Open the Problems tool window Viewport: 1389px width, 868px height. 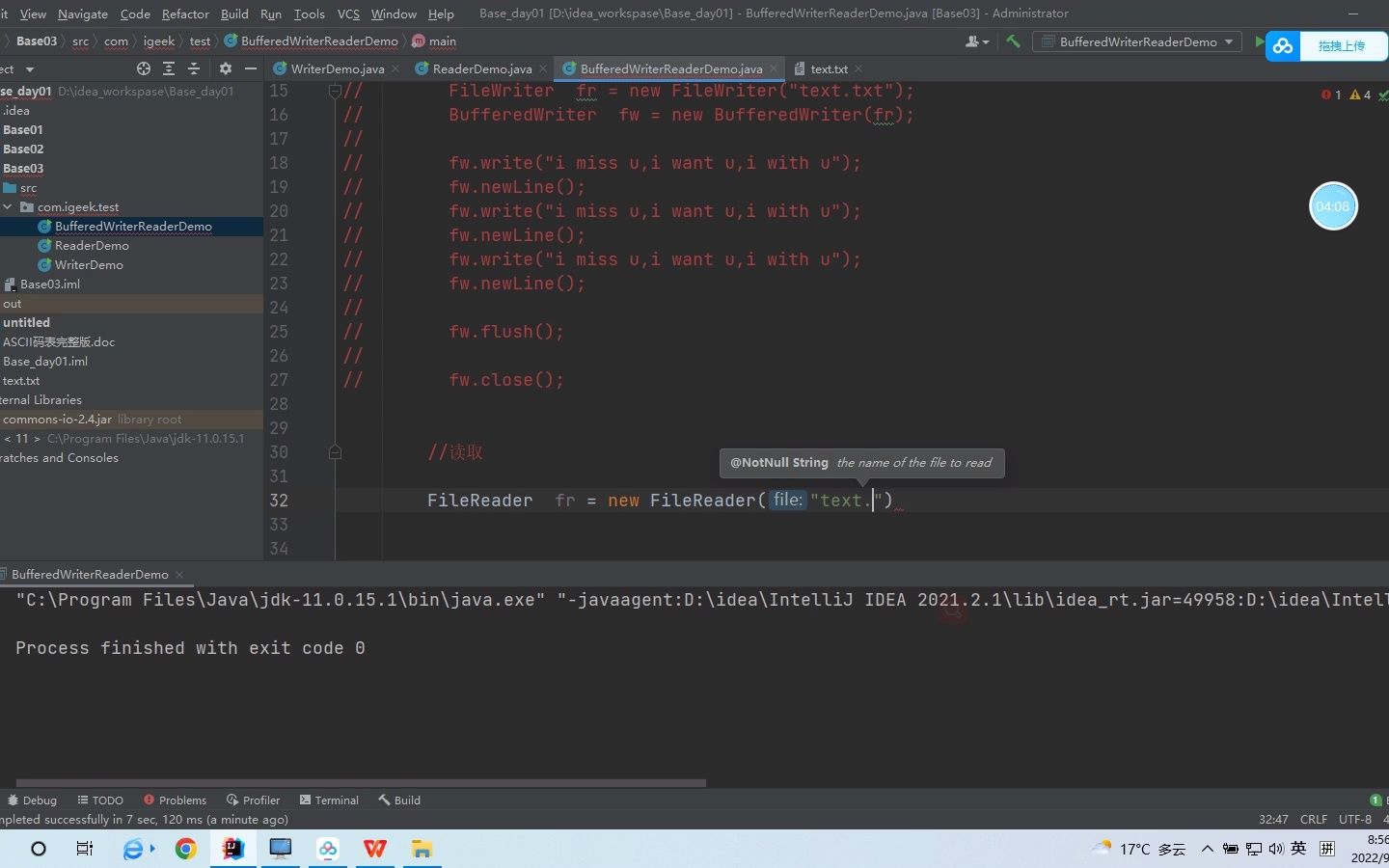coord(175,800)
